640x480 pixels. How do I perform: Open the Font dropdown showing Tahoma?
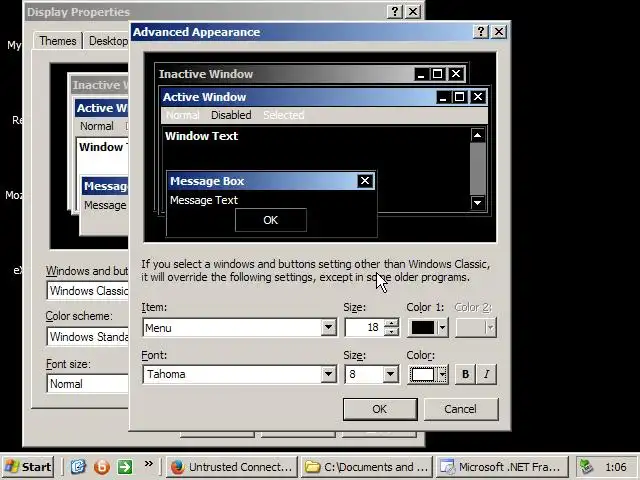(328, 374)
